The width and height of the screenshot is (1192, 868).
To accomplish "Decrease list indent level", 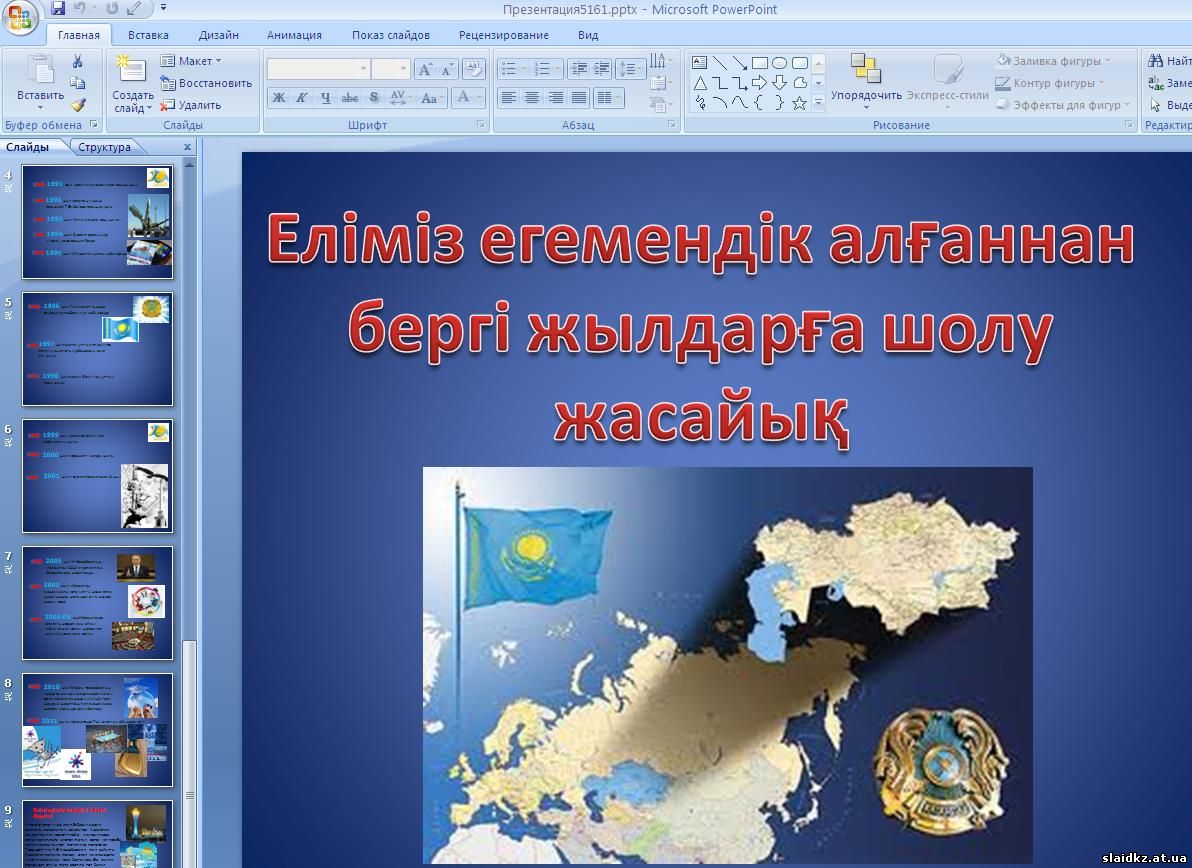I will click(x=579, y=69).
